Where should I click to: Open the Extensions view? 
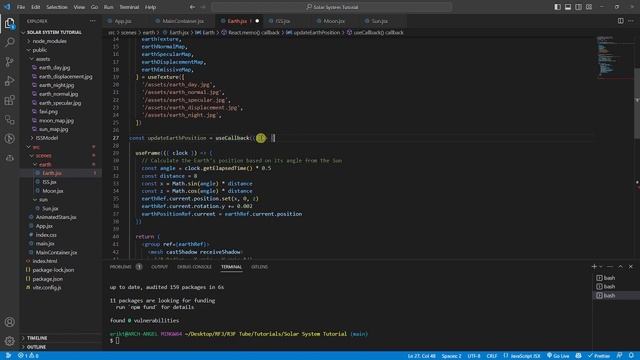pyautogui.click(x=9, y=100)
